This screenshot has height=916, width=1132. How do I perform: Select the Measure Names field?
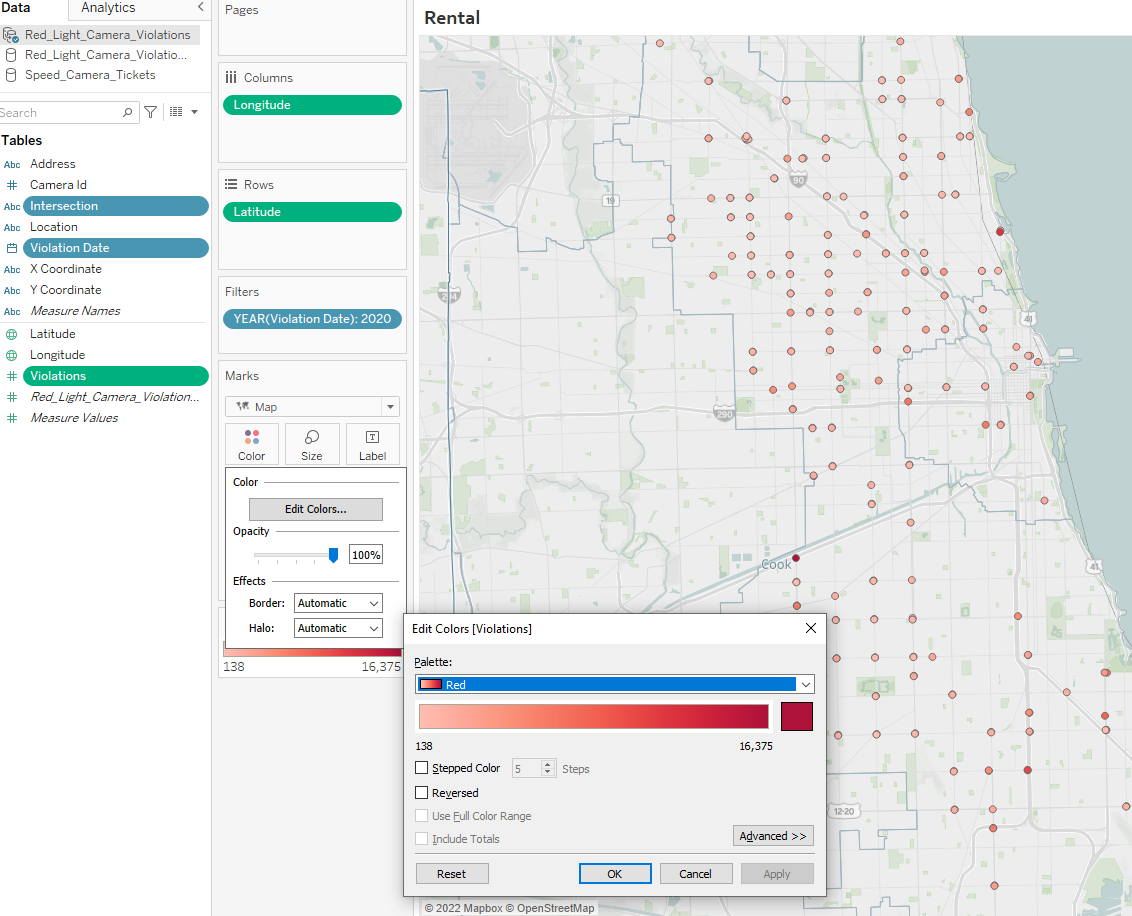tap(75, 310)
